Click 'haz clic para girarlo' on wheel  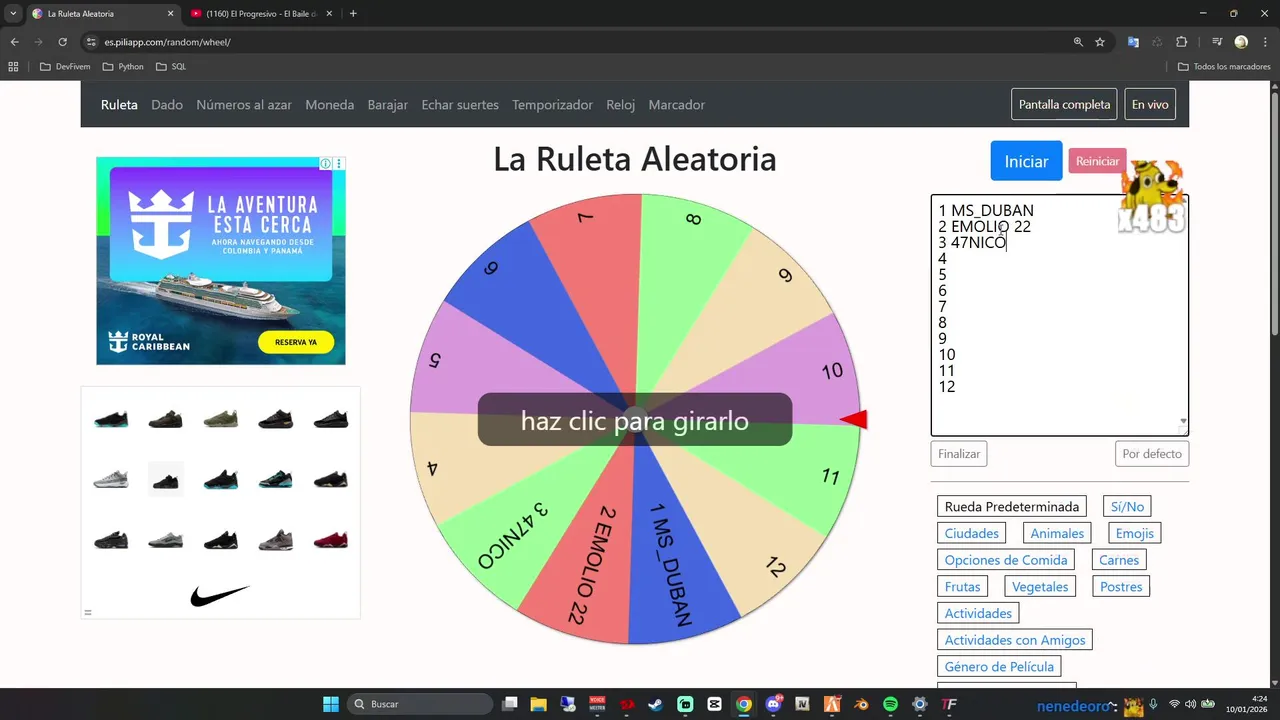click(x=635, y=420)
